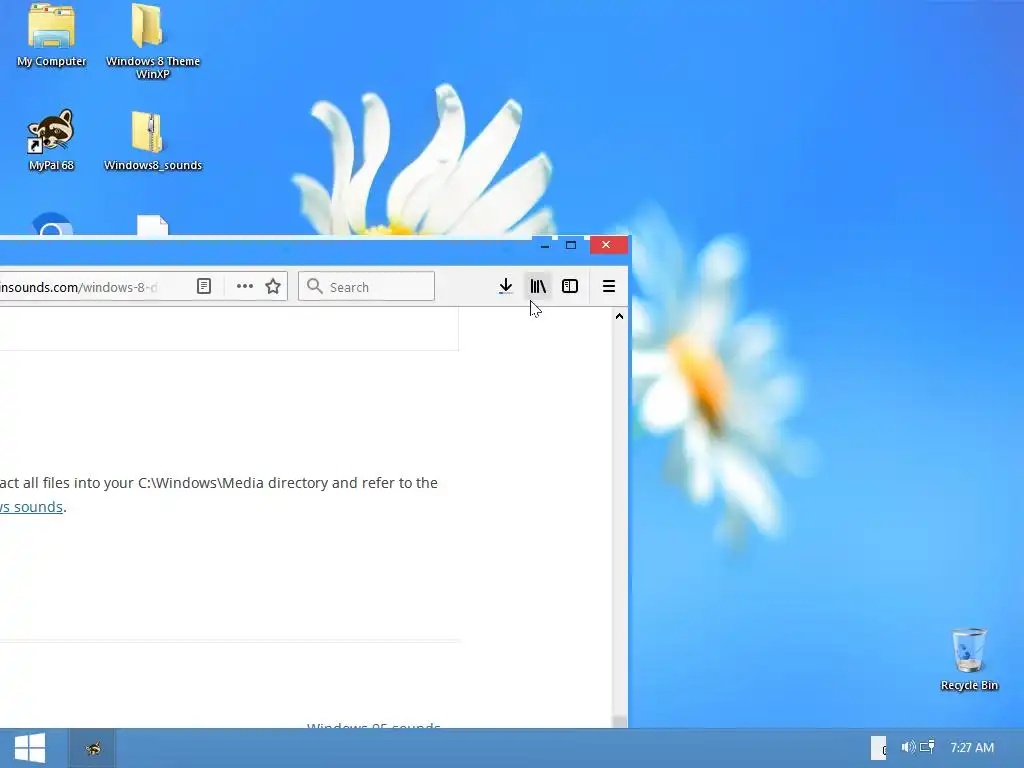The height and width of the screenshot is (768, 1024).
Task: Click inside the Search input field
Action: 366,286
